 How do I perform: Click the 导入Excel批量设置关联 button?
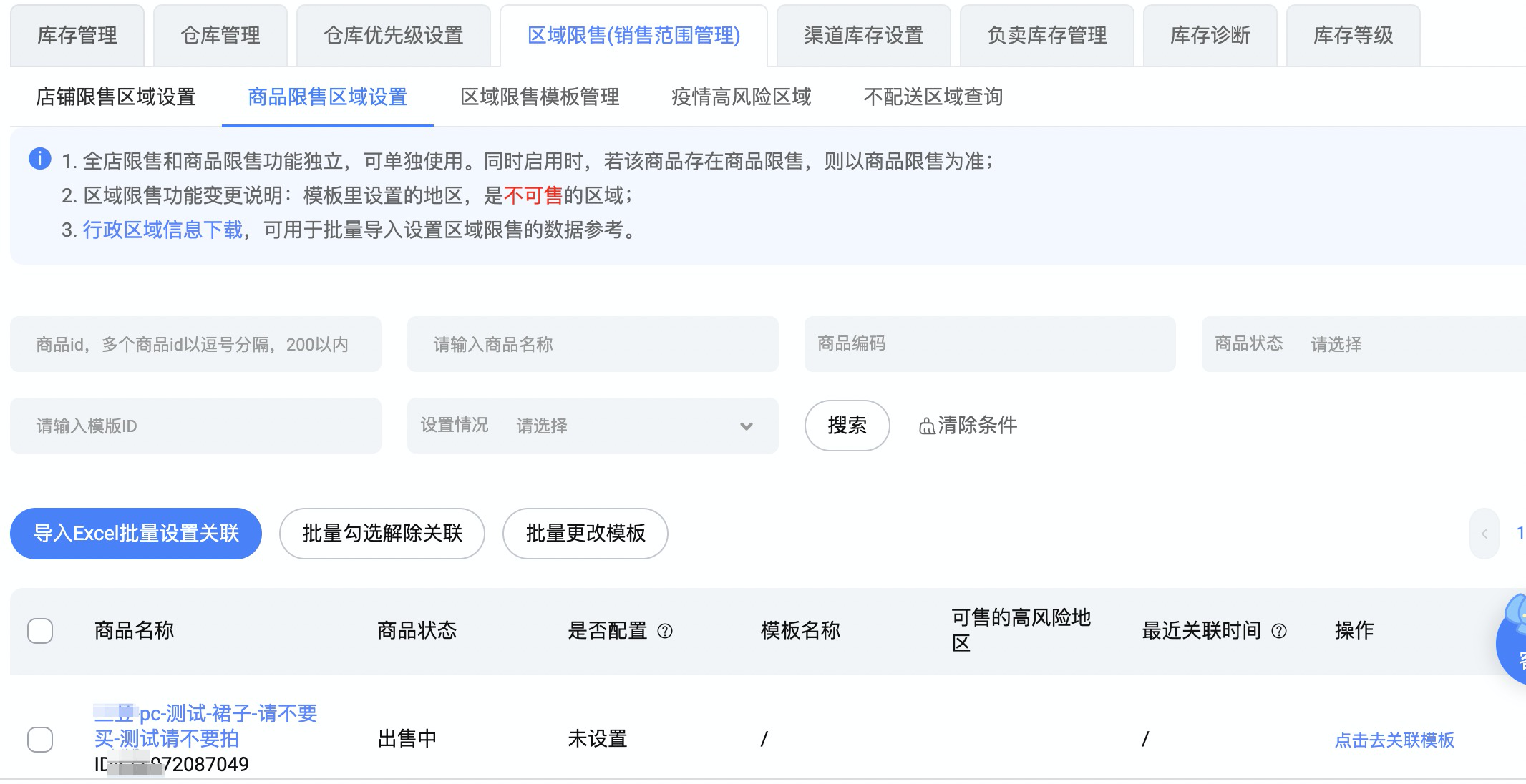click(x=135, y=533)
